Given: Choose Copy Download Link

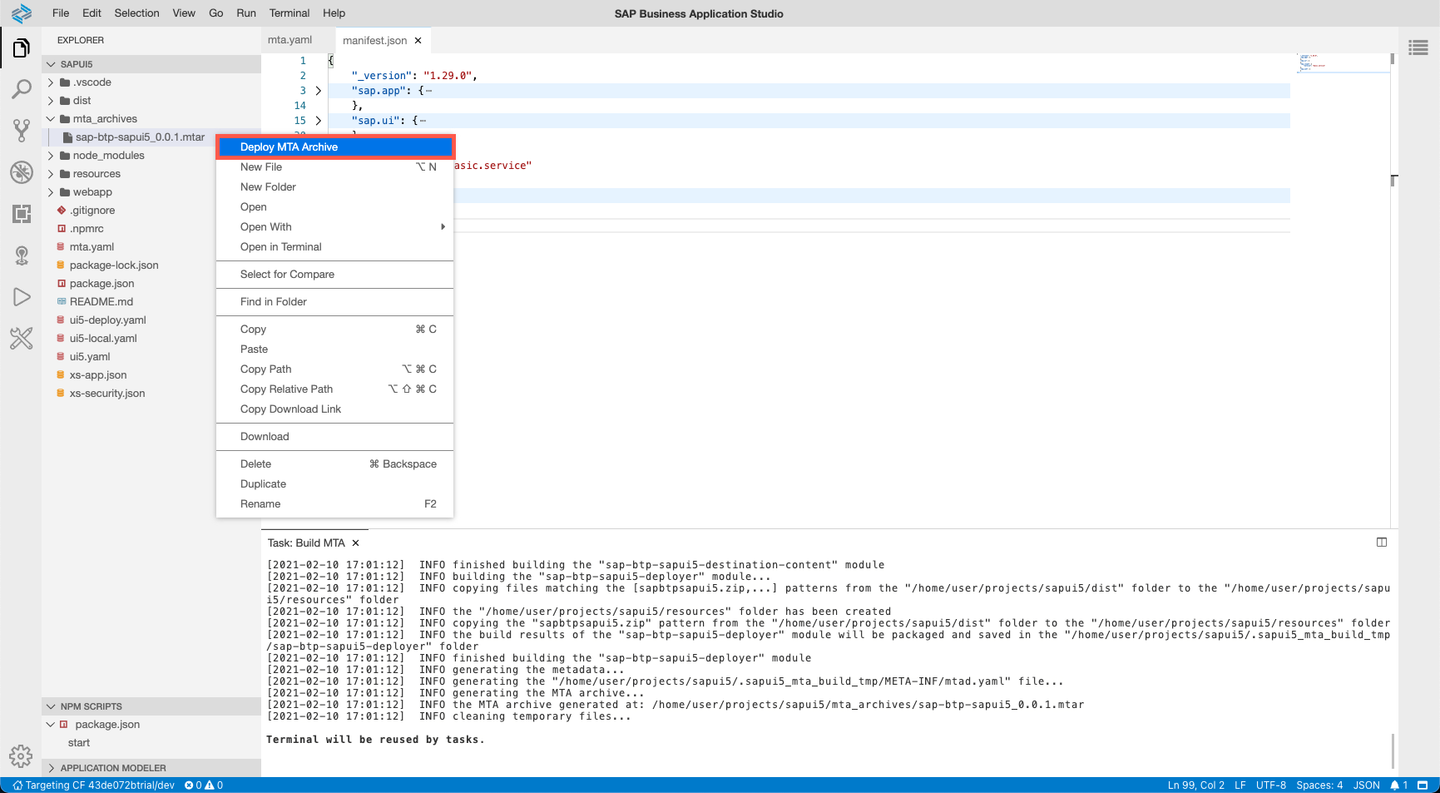Looking at the screenshot, I should (335, 409).
